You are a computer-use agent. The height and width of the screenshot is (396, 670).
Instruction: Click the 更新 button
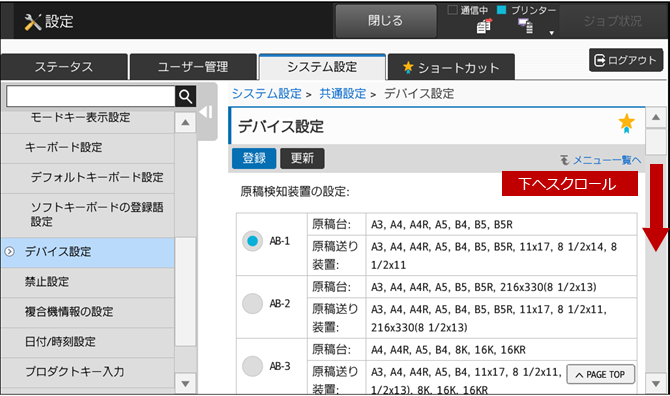pos(302,158)
